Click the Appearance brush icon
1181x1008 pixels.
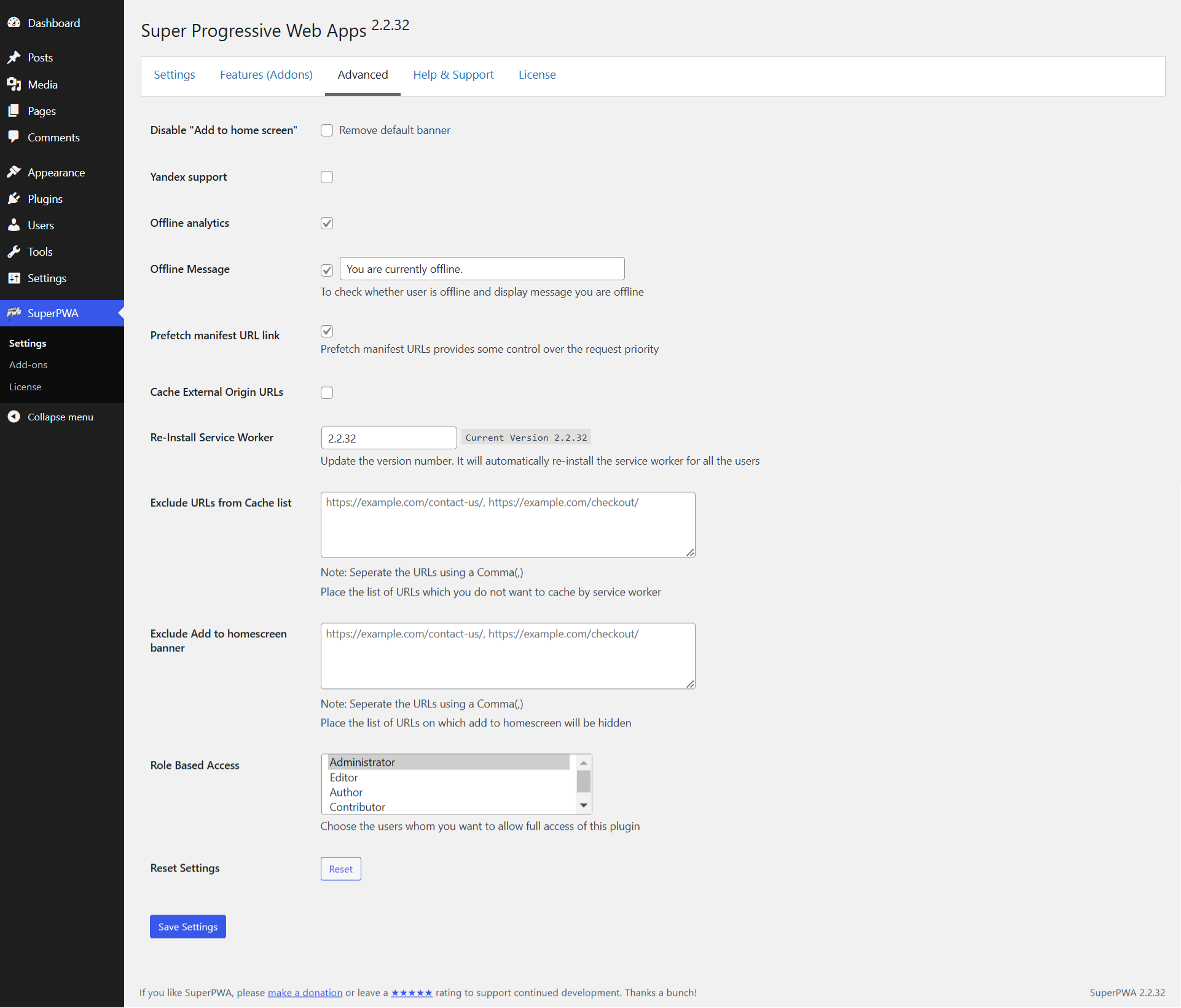point(14,172)
